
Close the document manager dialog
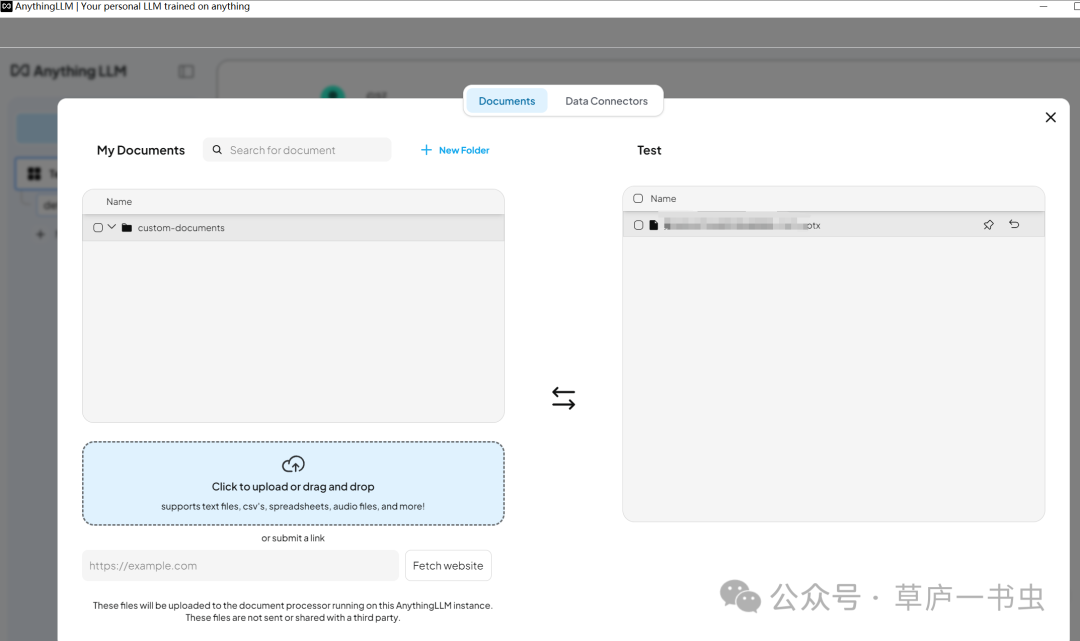1050,118
